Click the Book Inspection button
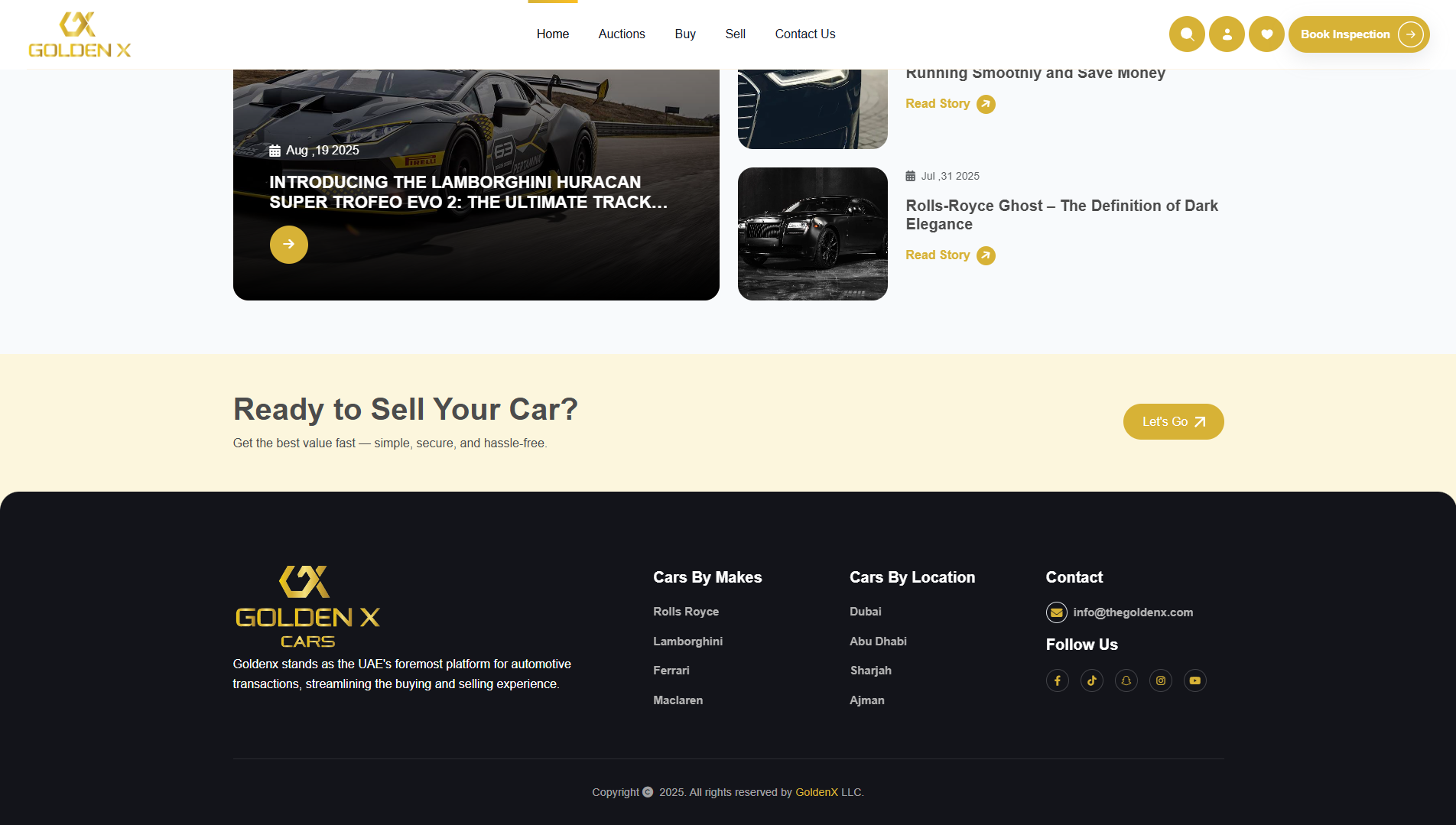This screenshot has height=825, width=1456. (1359, 34)
